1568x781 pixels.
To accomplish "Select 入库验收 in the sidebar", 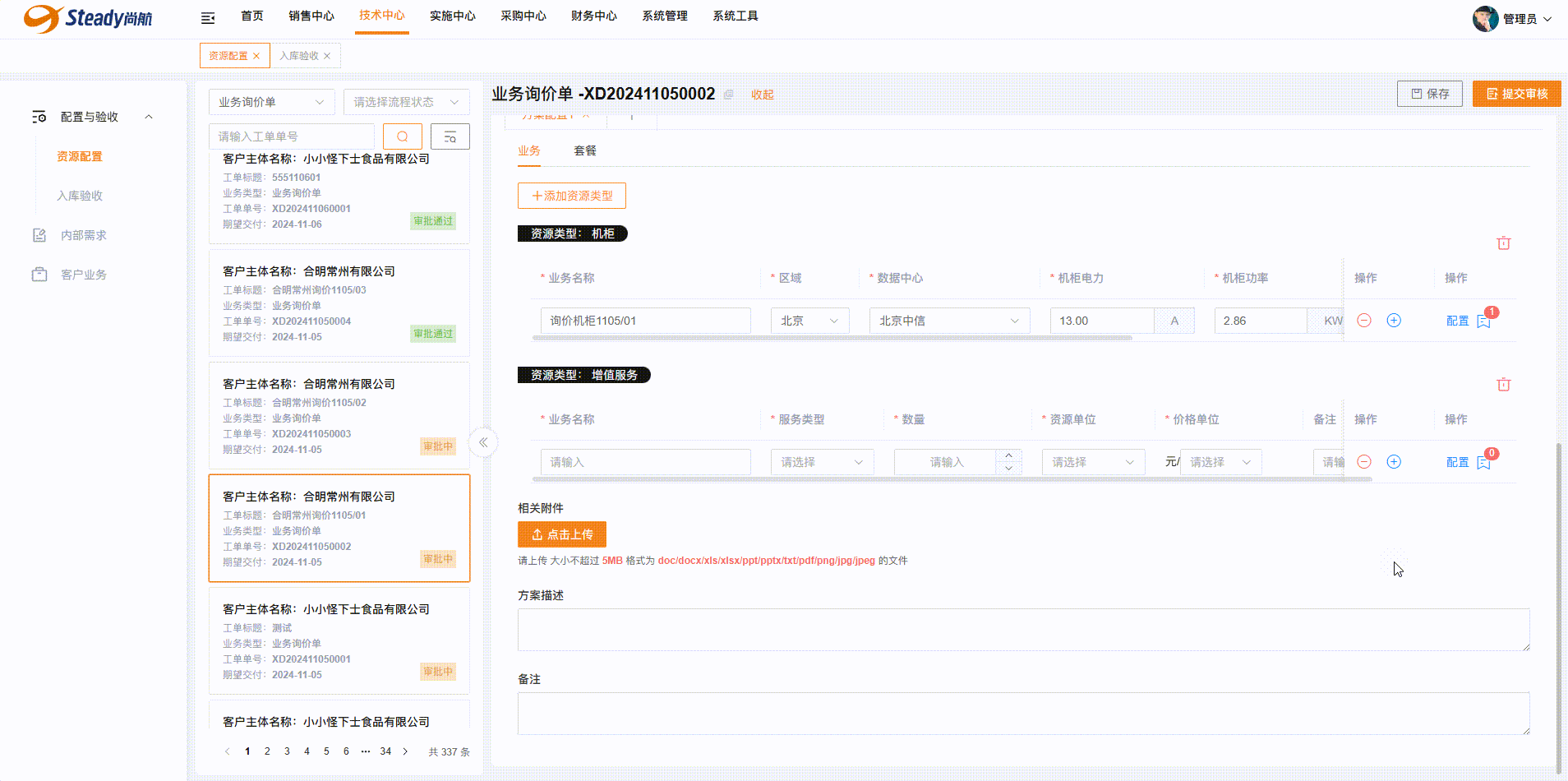I will [x=80, y=196].
